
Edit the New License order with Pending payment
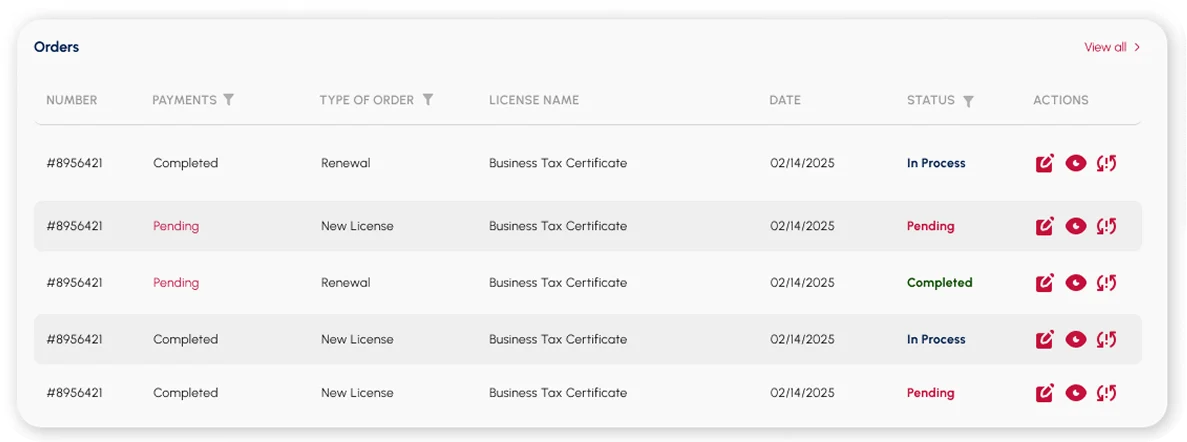1045,226
